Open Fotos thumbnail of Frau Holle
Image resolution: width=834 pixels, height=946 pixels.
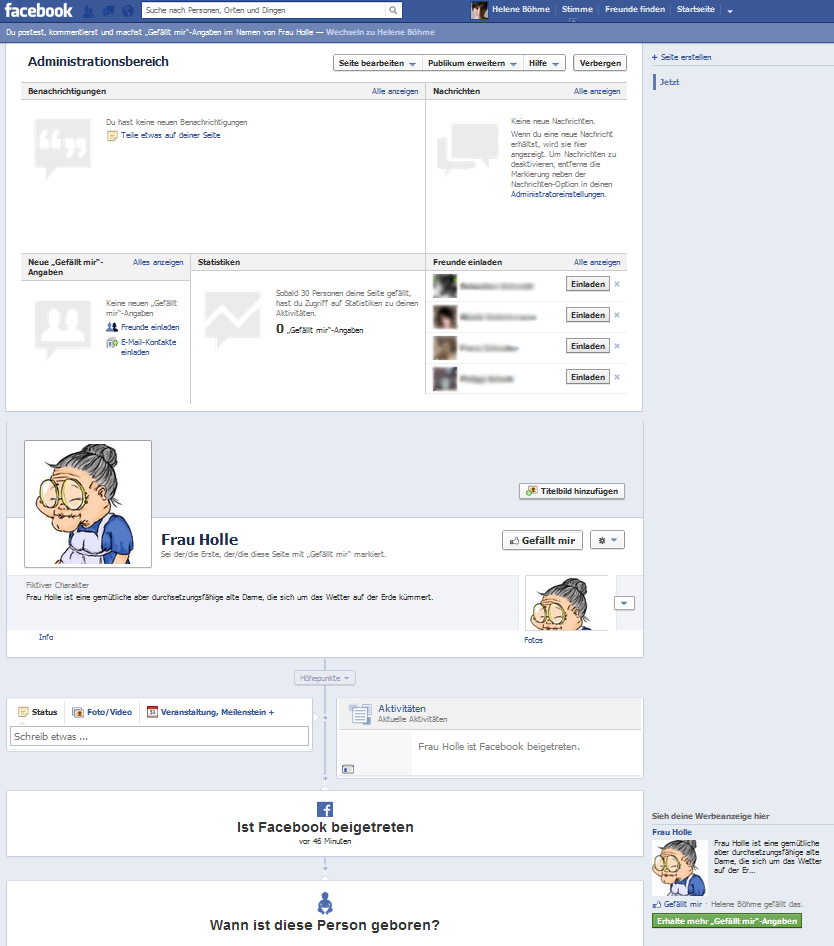pyautogui.click(x=567, y=603)
